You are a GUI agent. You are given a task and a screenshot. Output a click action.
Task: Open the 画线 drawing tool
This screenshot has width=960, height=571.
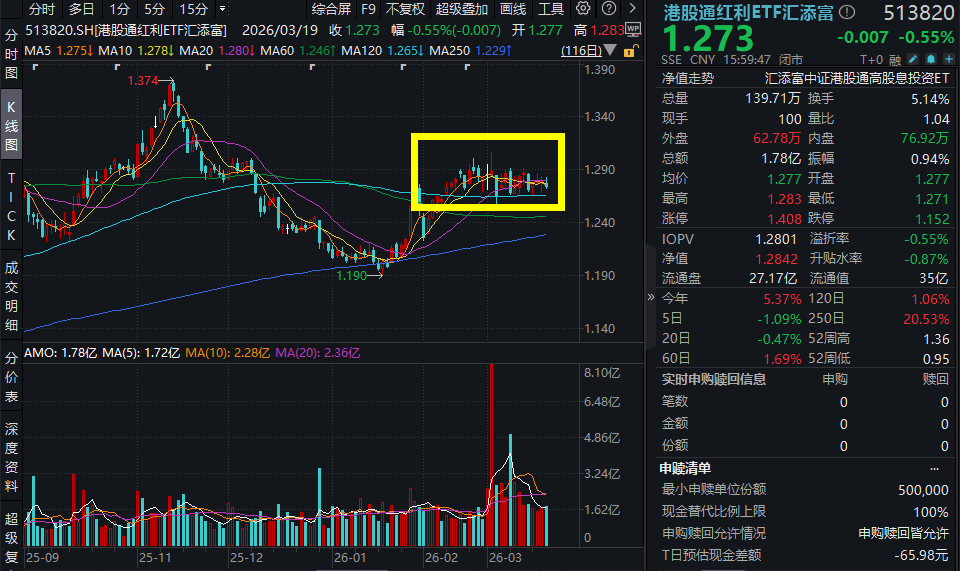pyautogui.click(x=512, y=9)
